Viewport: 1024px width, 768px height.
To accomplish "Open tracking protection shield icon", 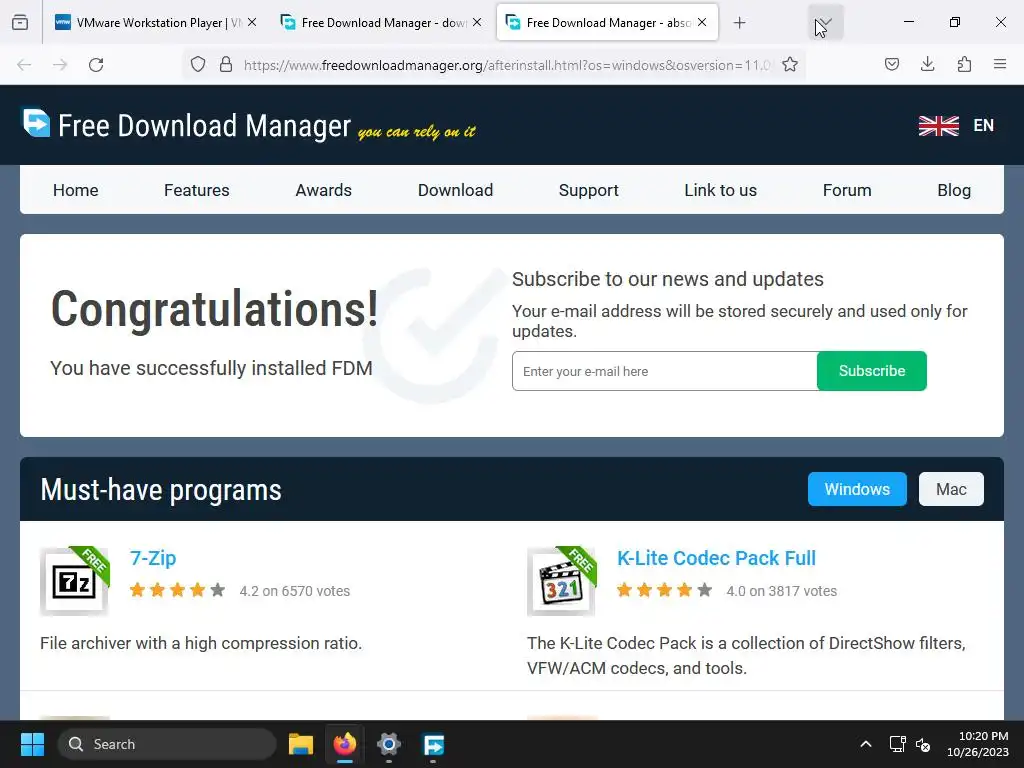I will [198, 65].
